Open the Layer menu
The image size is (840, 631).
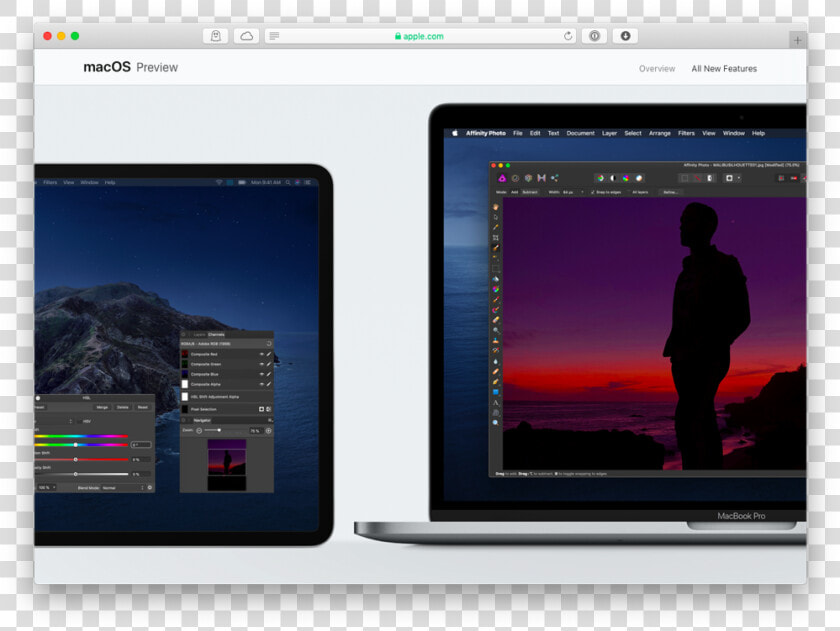[x=609, y=133]
